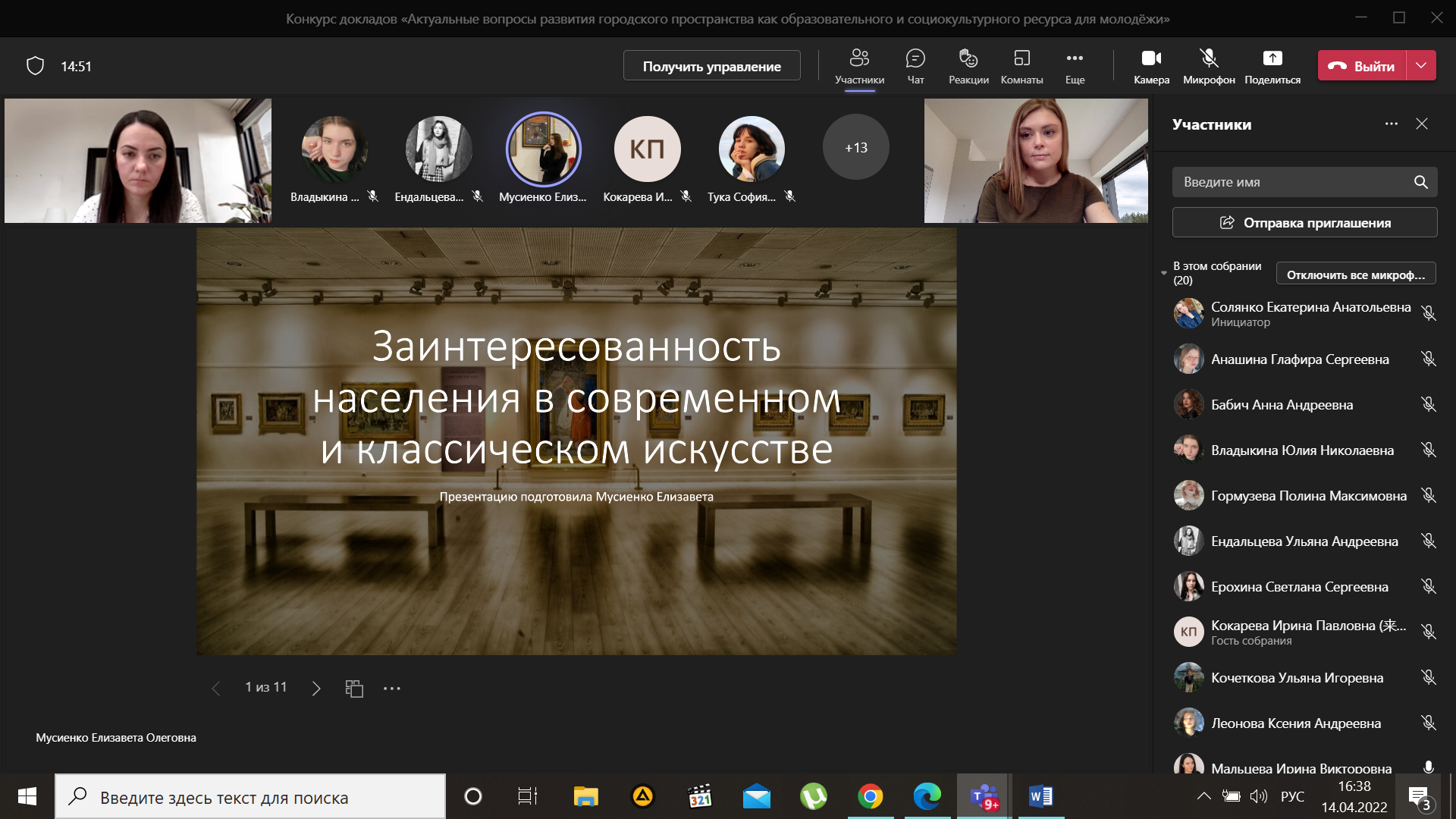Click 'Отправка приглашения' invite button
This screenshot has width=1456, height=819.
click(1304, 222)
